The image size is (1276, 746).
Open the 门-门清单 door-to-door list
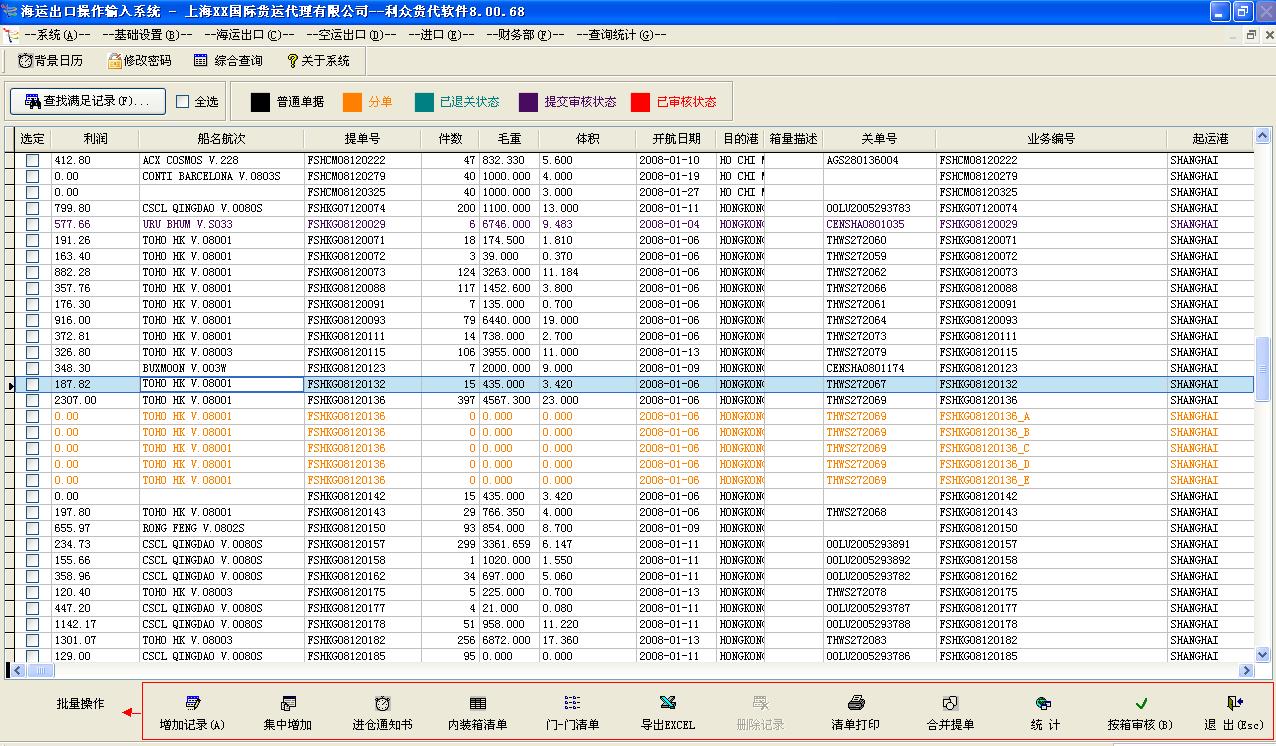point(572,713)
